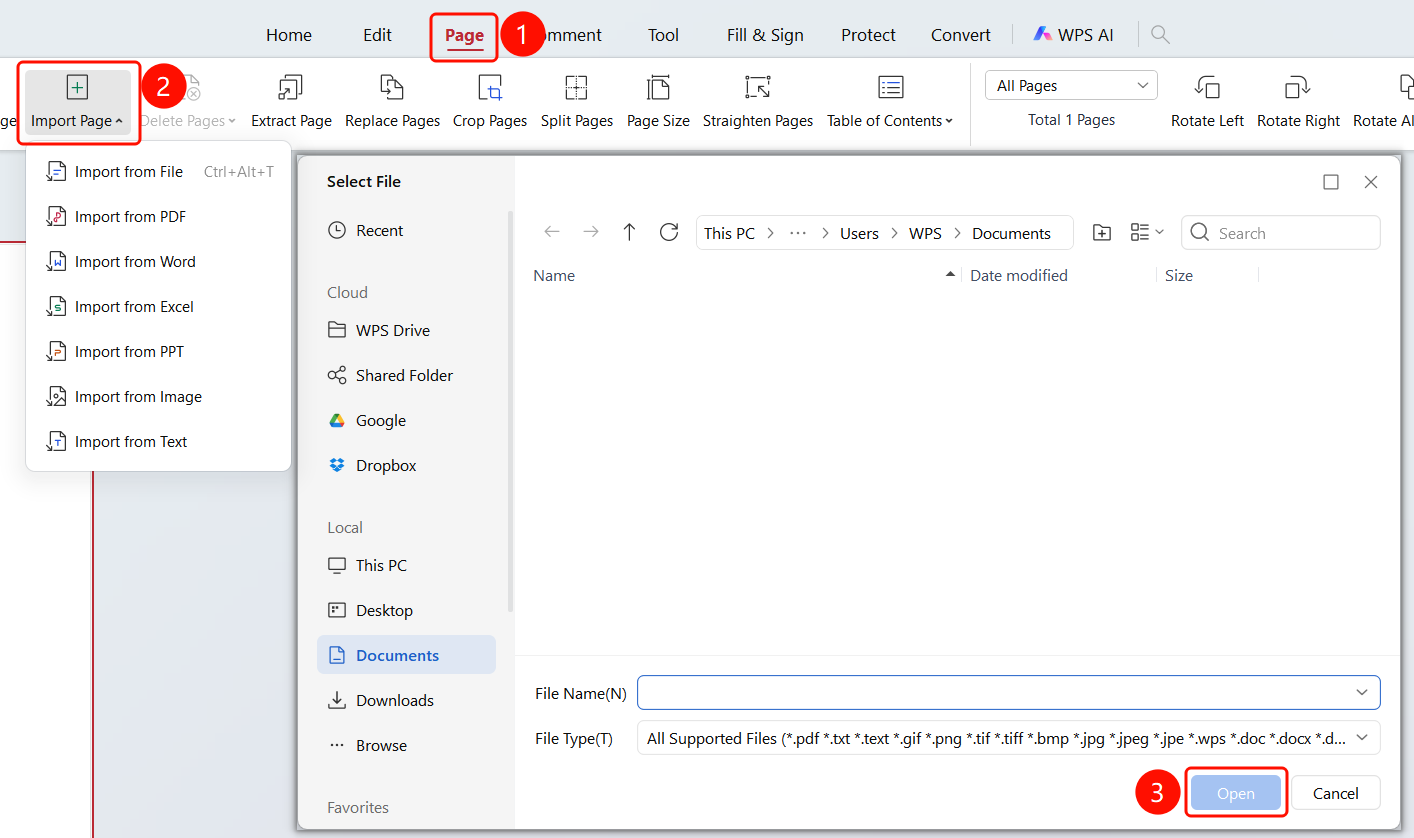Switch to the Edit tab
Viewport: 1414px width, 838px height.
[377, 35]
